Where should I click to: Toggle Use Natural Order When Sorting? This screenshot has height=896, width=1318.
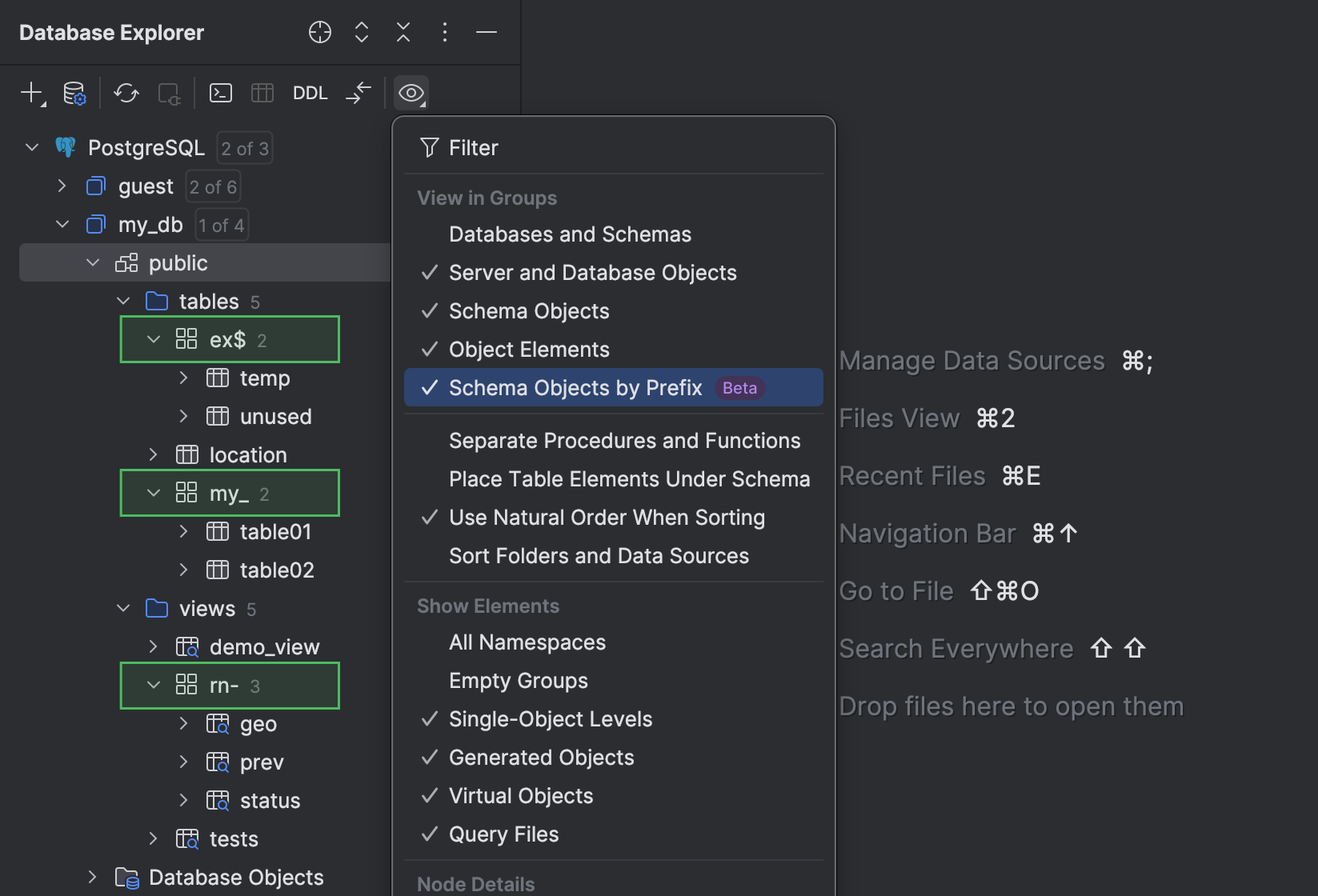pos(613,518)
